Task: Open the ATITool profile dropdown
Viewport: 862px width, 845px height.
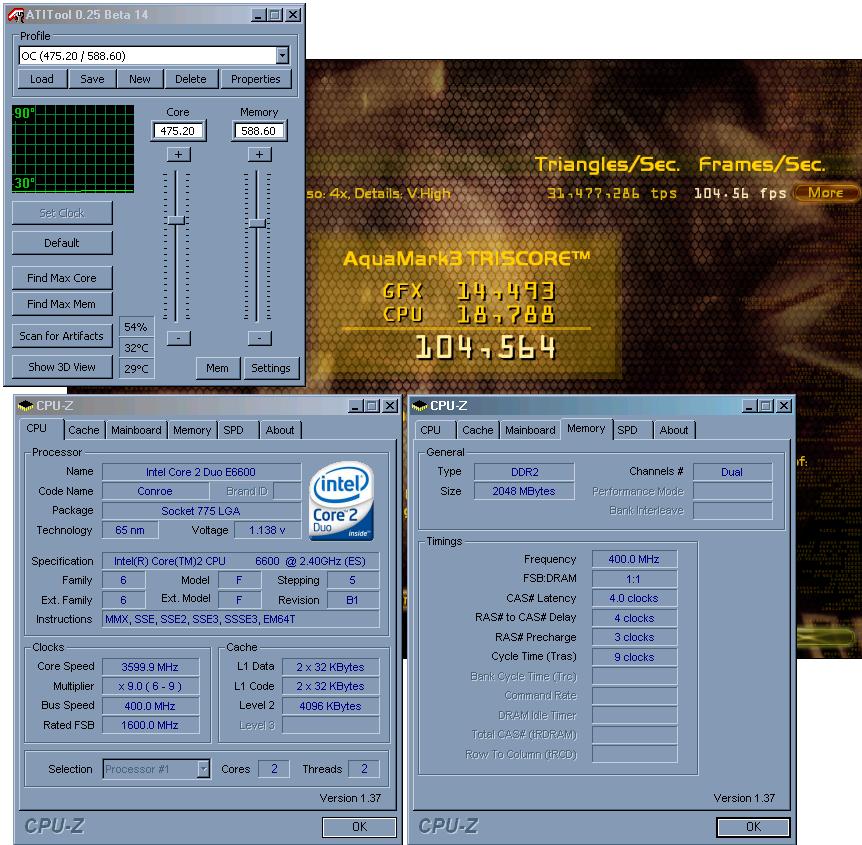Action: (283, 56)
